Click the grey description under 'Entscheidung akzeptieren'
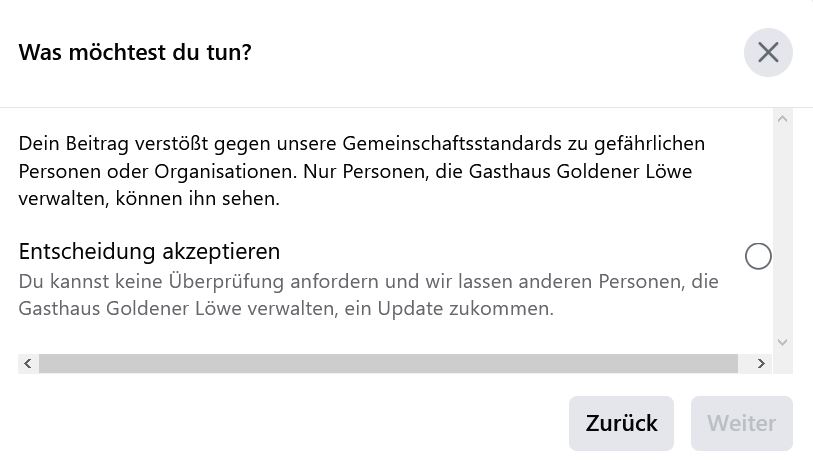This screenshot has height=466, width=813. (x=369, y=295)
